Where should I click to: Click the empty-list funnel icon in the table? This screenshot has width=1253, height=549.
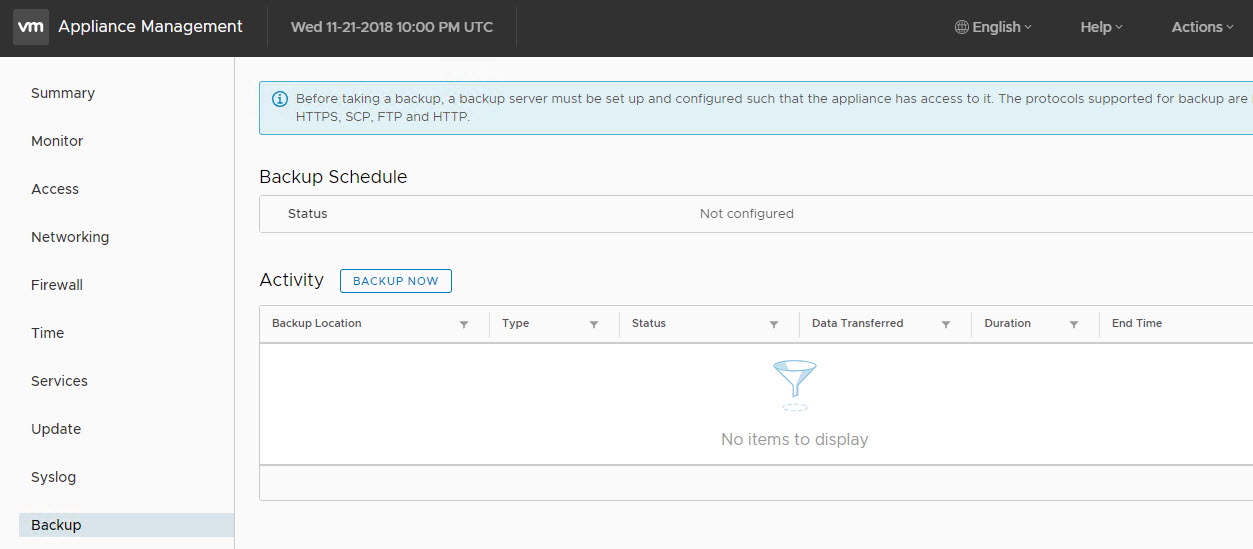[x=795, y=385]
